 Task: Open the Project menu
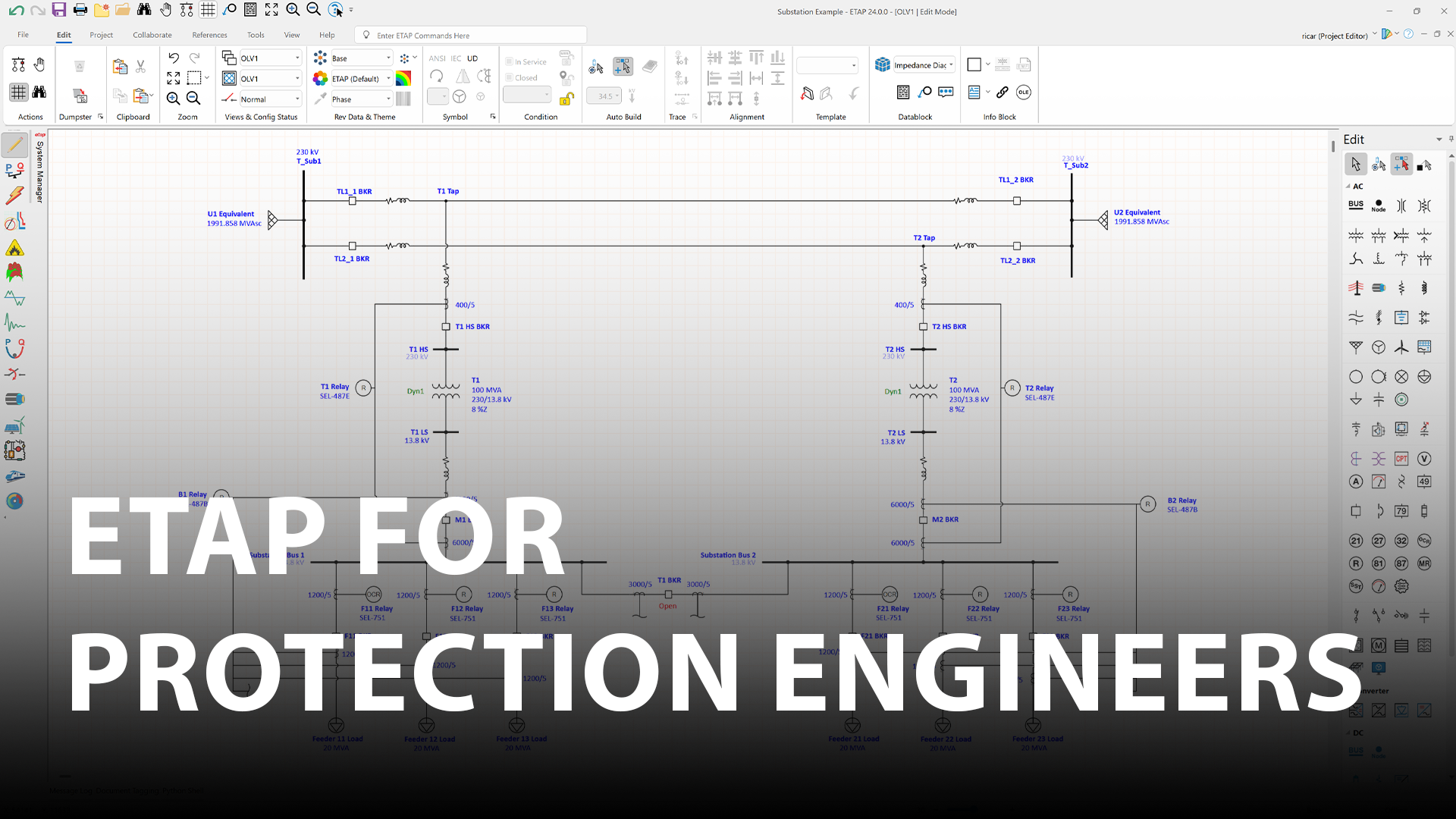(x=101, y=35)
